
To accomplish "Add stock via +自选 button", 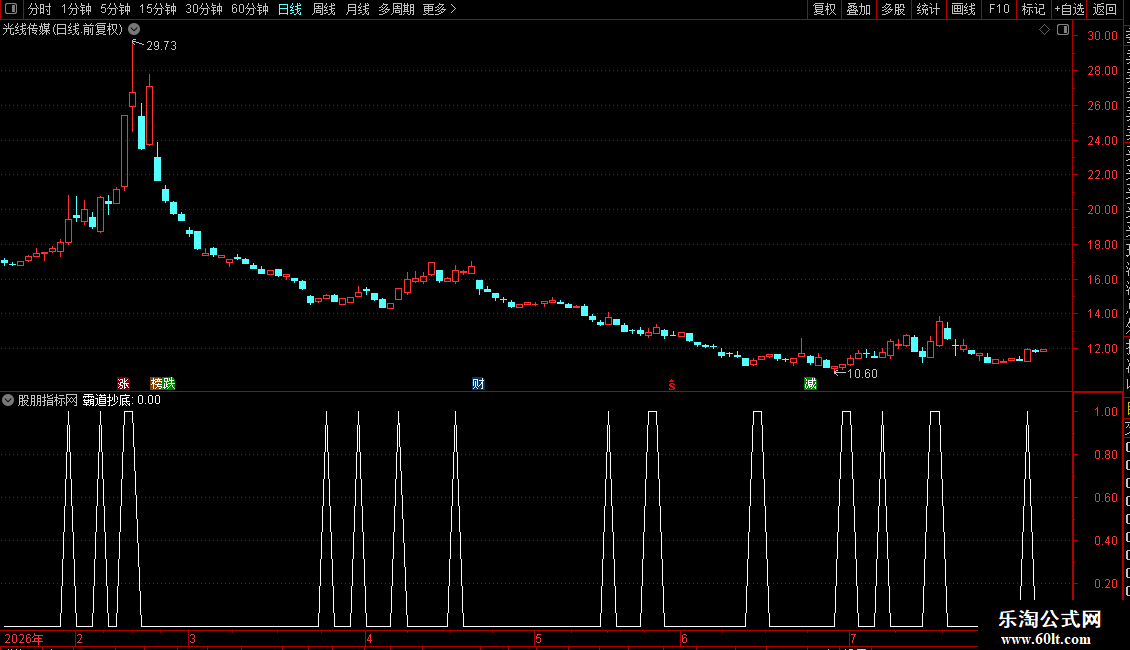I will tap(1069, 9).
